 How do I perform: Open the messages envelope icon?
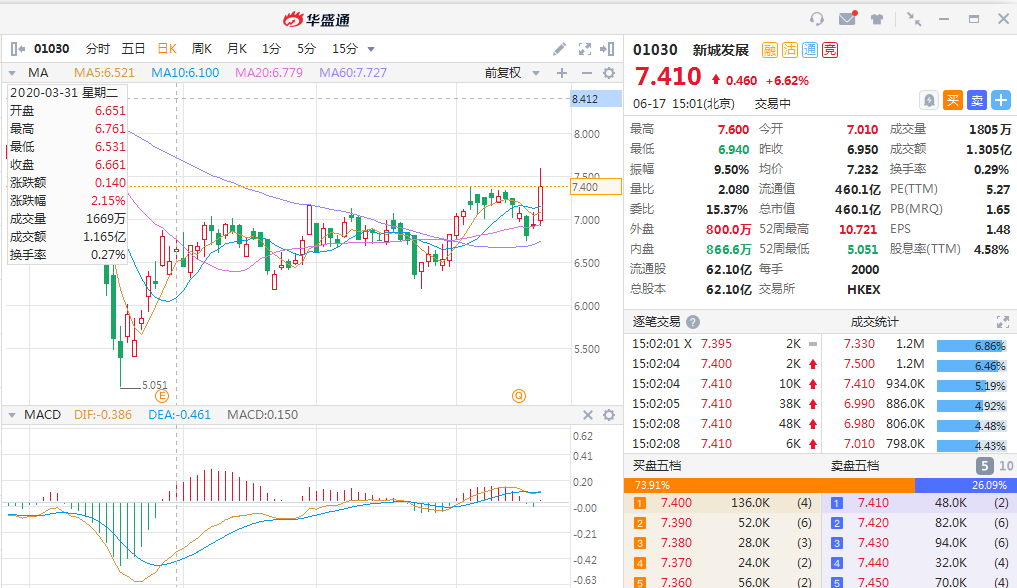[x=847, y=19]
